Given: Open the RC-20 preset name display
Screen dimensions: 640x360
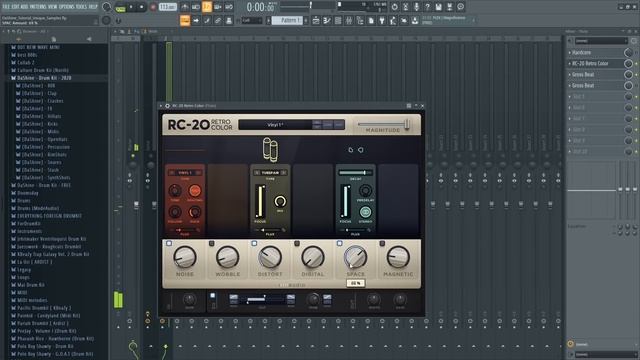Looking at the screenshot, I should coord(276,125).
